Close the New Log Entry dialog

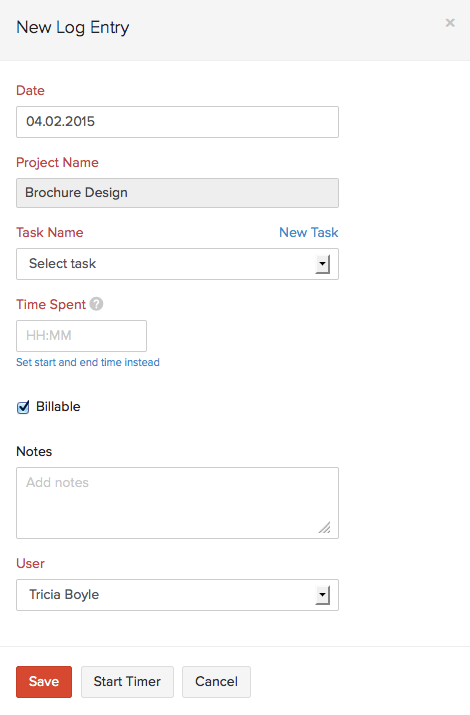(x=450, y=23)
